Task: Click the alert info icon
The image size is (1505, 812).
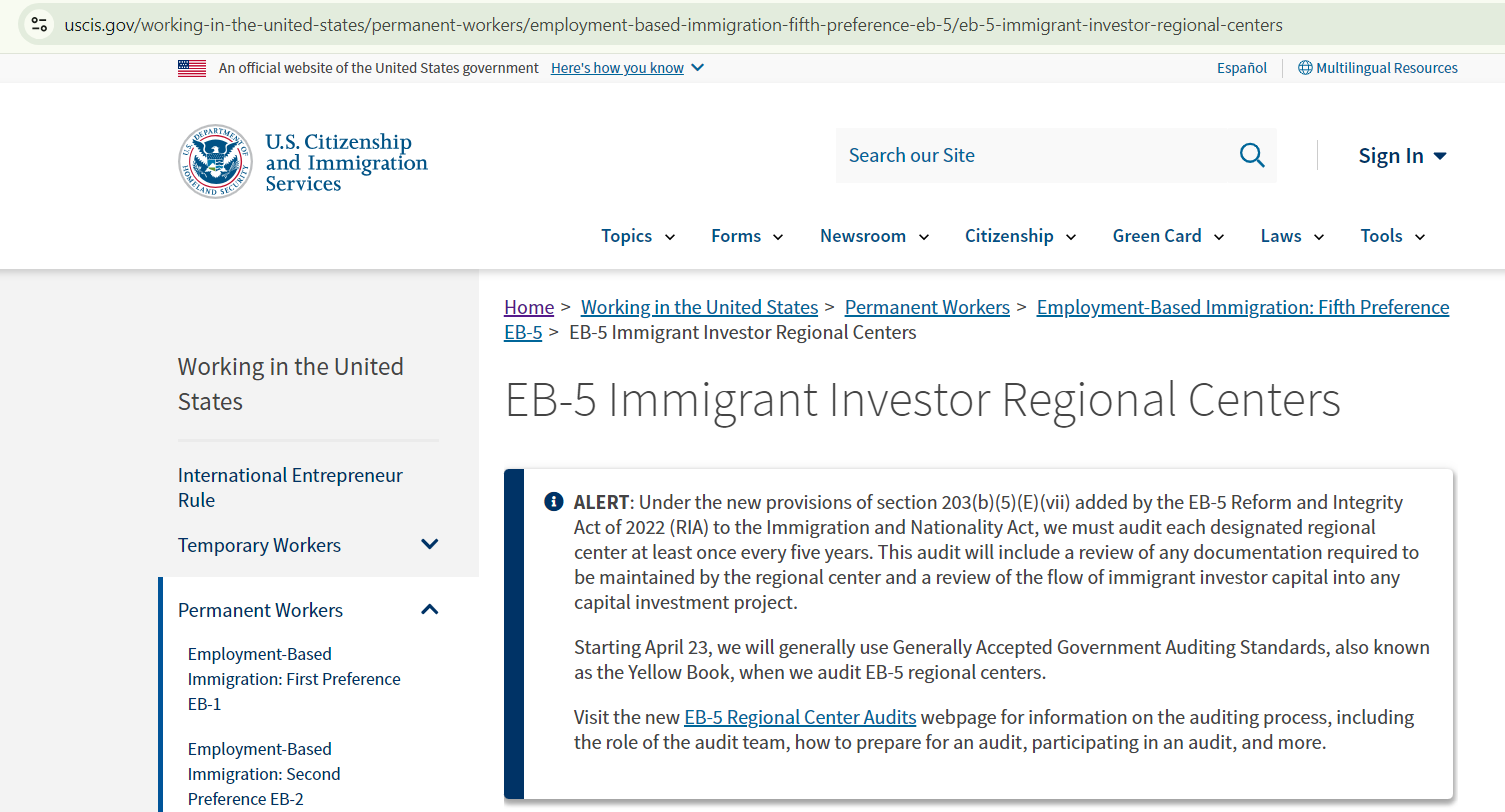Action: [x=553, y=502]
